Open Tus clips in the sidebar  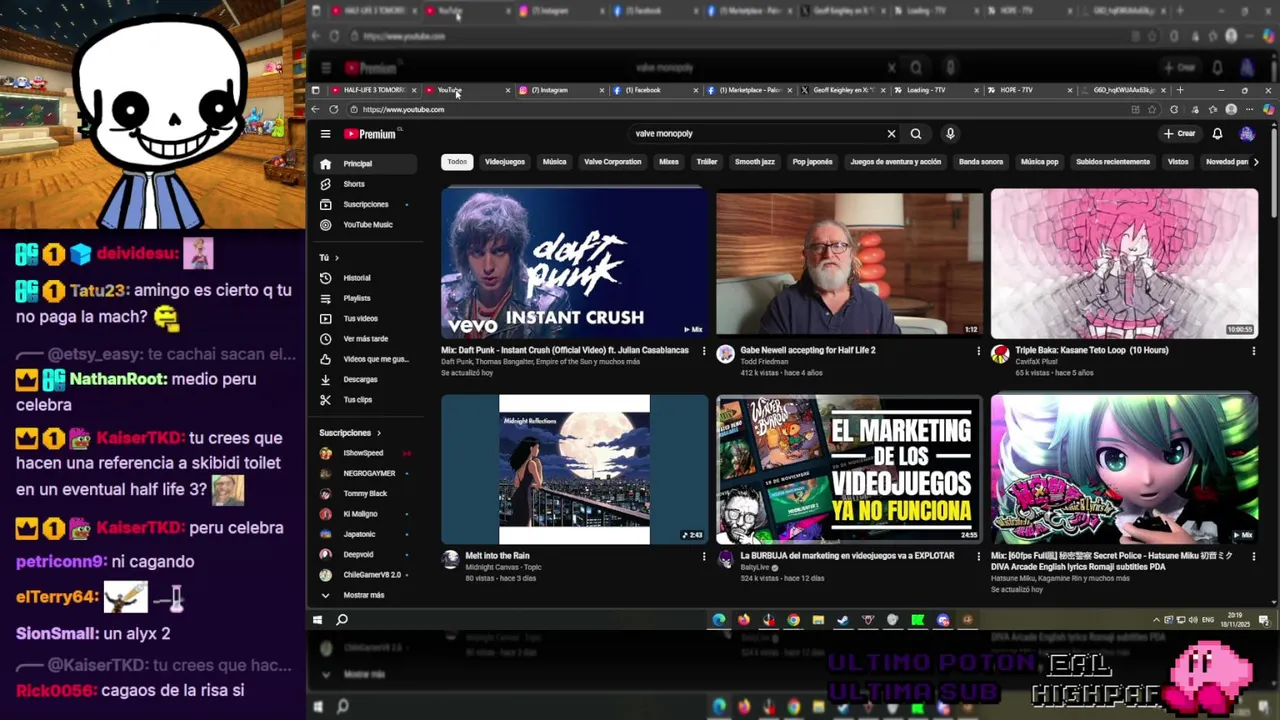click(364, 400)
